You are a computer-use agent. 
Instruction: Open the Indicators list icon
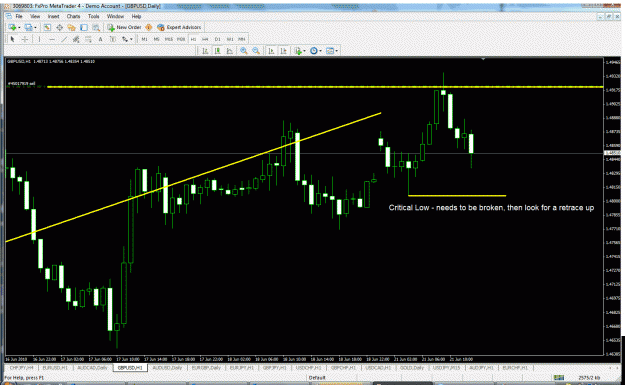coord(298,51)
